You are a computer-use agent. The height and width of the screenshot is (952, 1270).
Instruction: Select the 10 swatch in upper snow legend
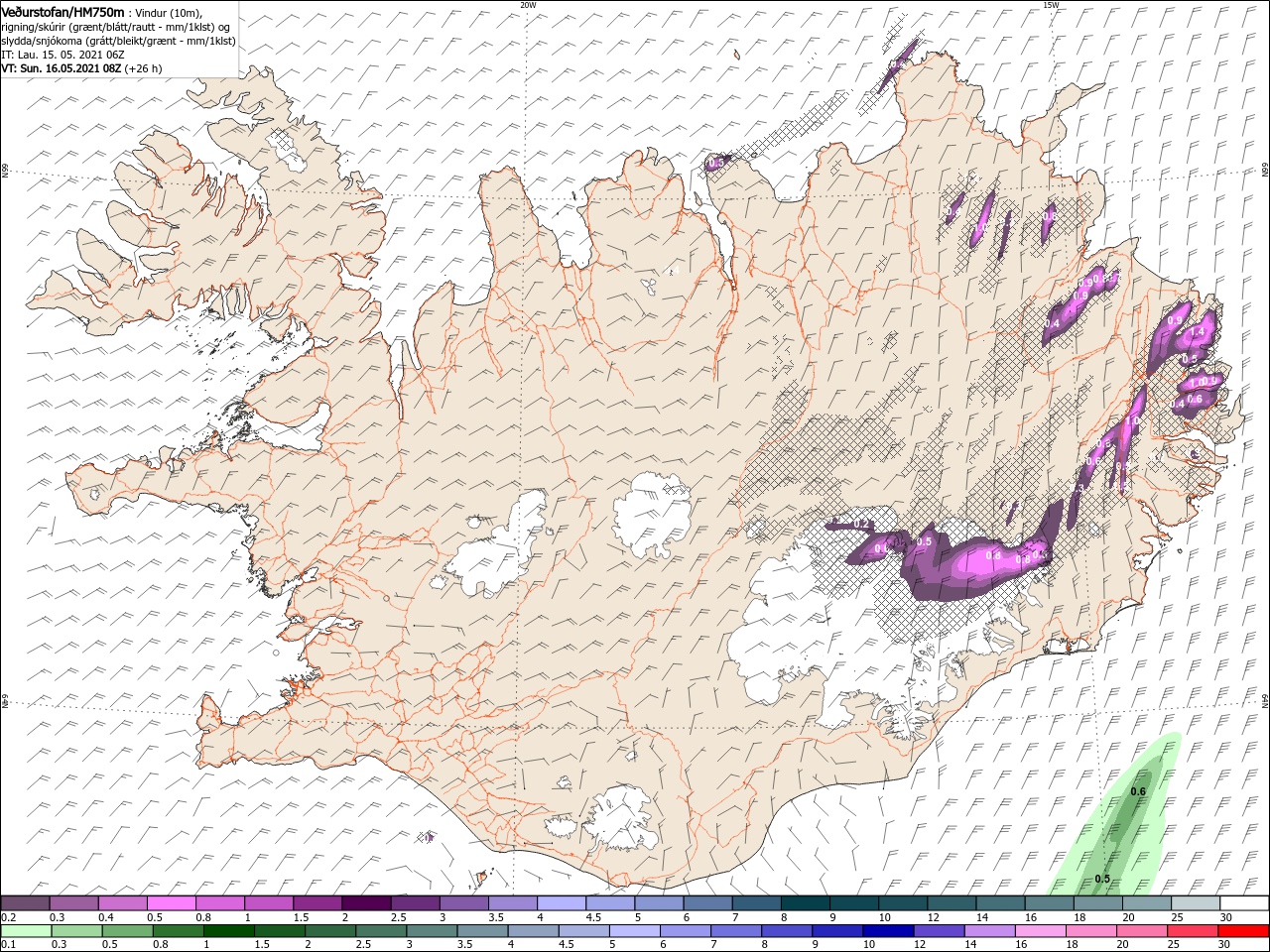click(x=902, y=903)
